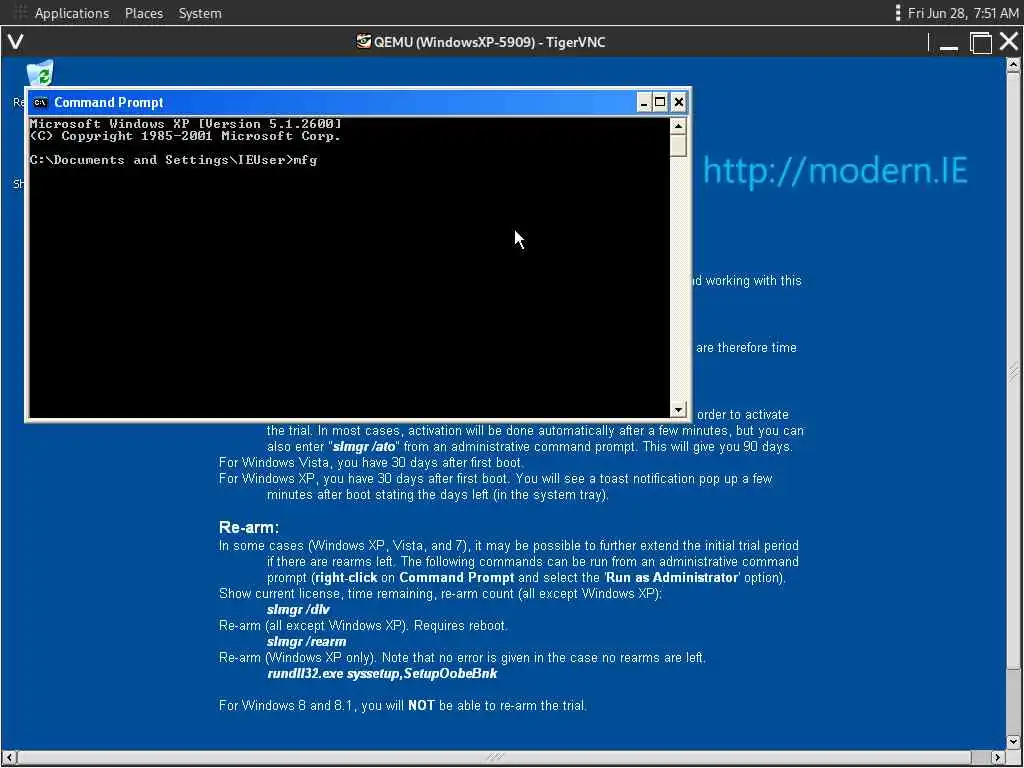Open the Applications menu
This screenshot has height=768, width=1024.
[x=72, y=13]
